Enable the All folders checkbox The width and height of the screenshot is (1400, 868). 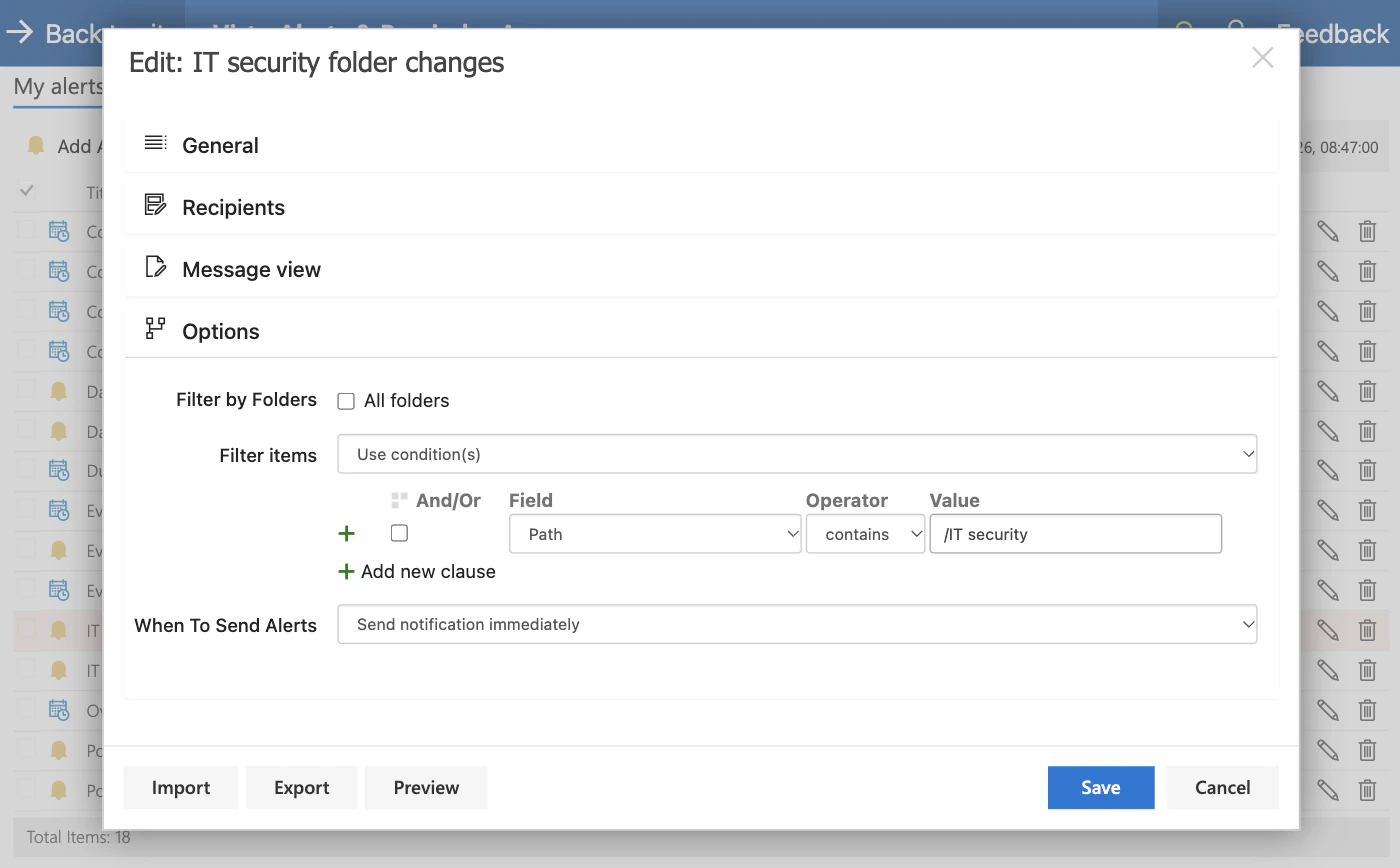click(346, 401)
